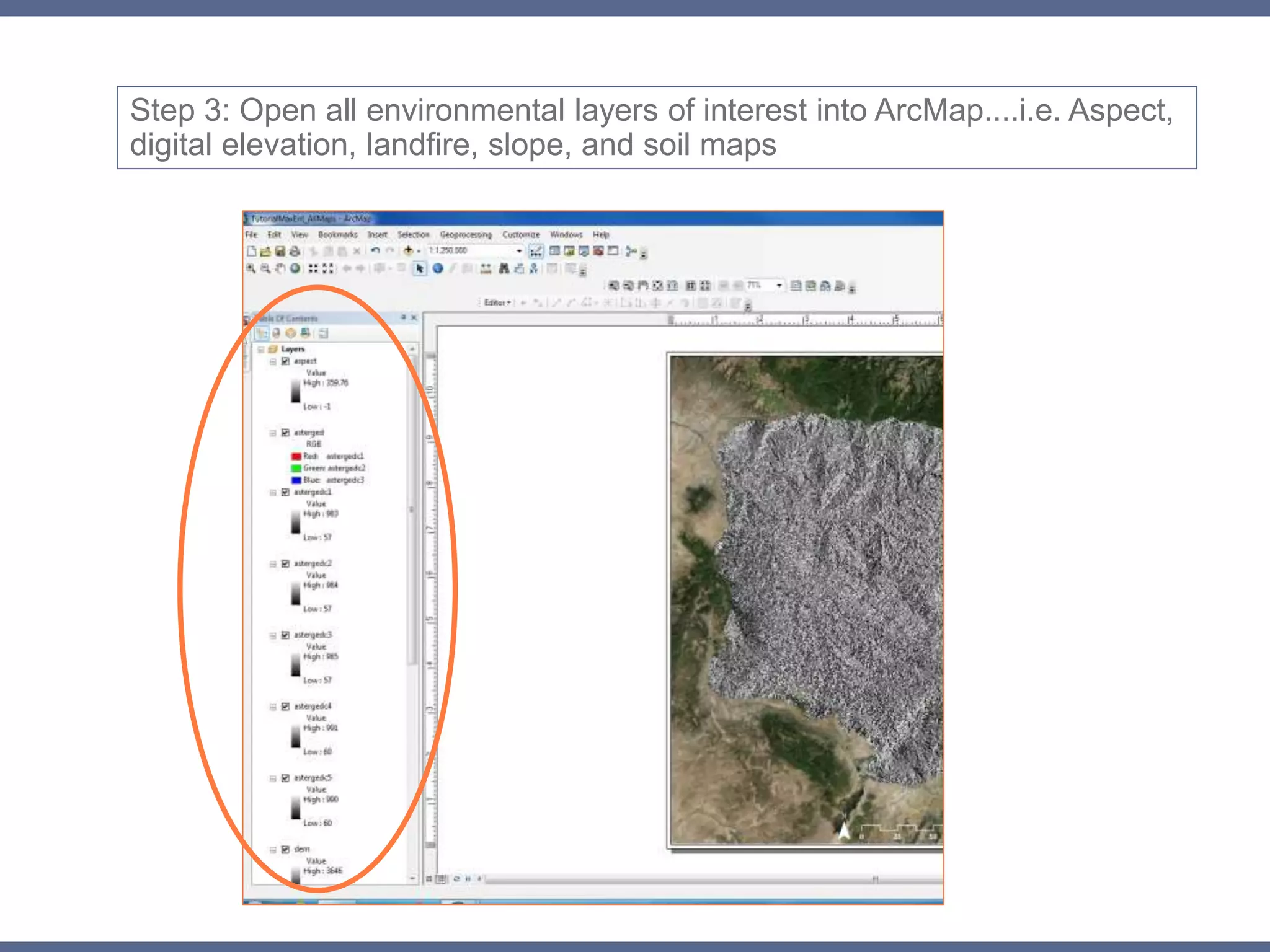Click the Undo arrow icon
The image size is (1270, 952).
pyautogui.click(x=375, y=251)
